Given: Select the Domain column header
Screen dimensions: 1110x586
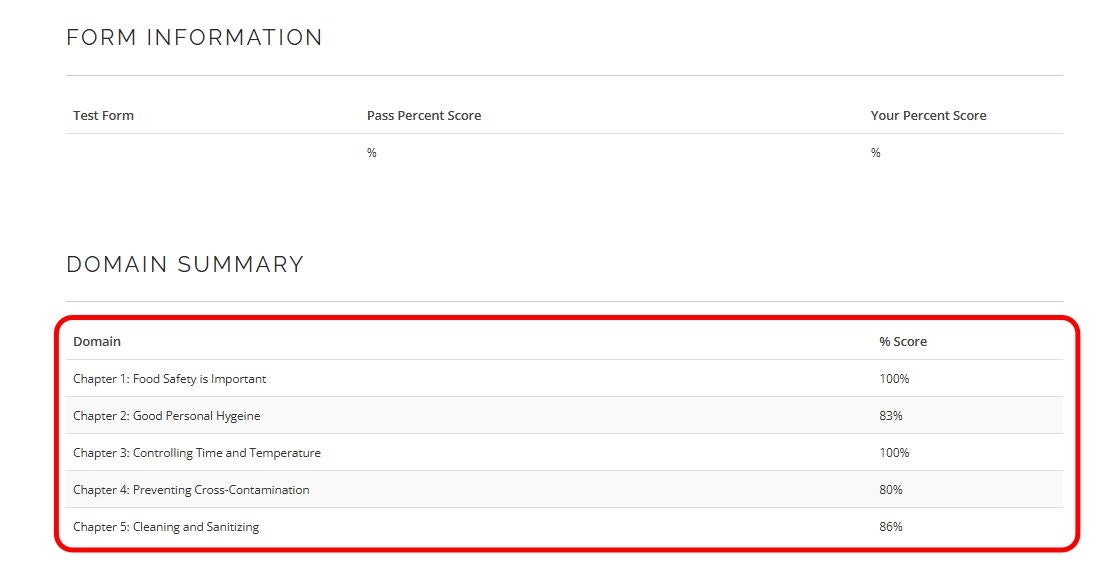Looking at the screenshot, I should (97, 342).
